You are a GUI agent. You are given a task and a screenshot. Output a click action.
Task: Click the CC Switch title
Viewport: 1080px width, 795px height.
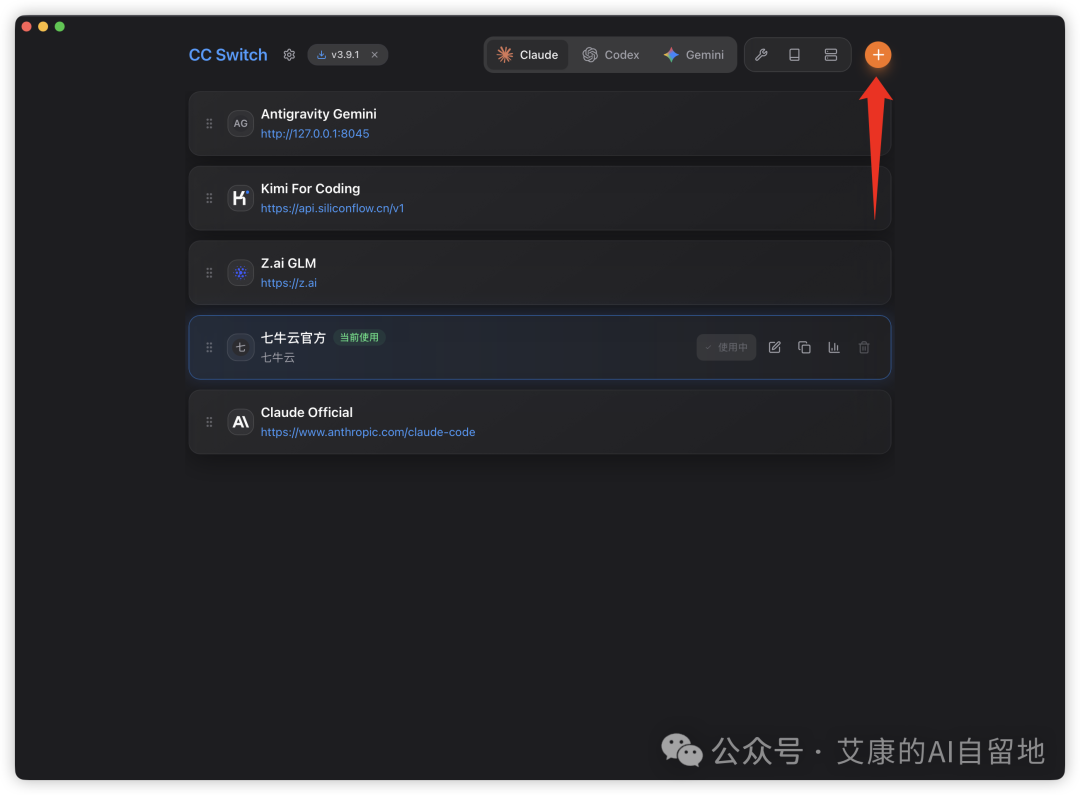pos(228,55)
